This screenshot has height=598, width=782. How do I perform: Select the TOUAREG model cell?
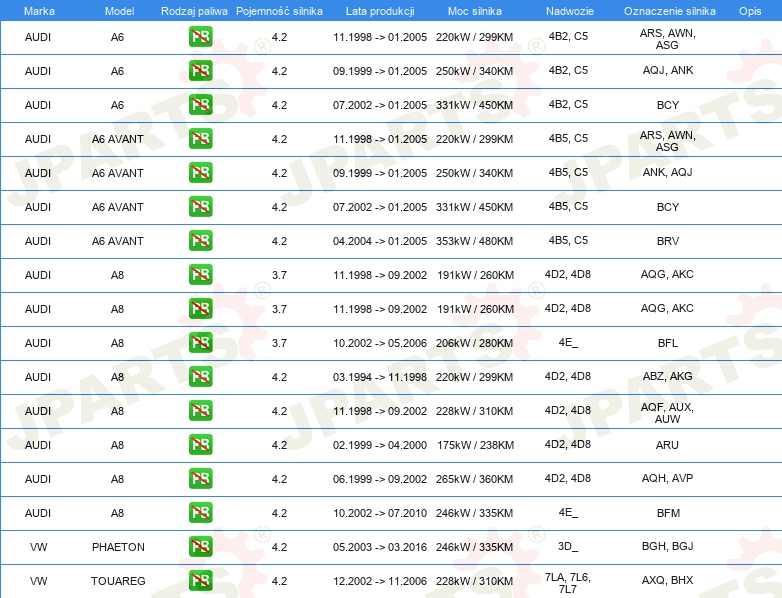[118, 581]
